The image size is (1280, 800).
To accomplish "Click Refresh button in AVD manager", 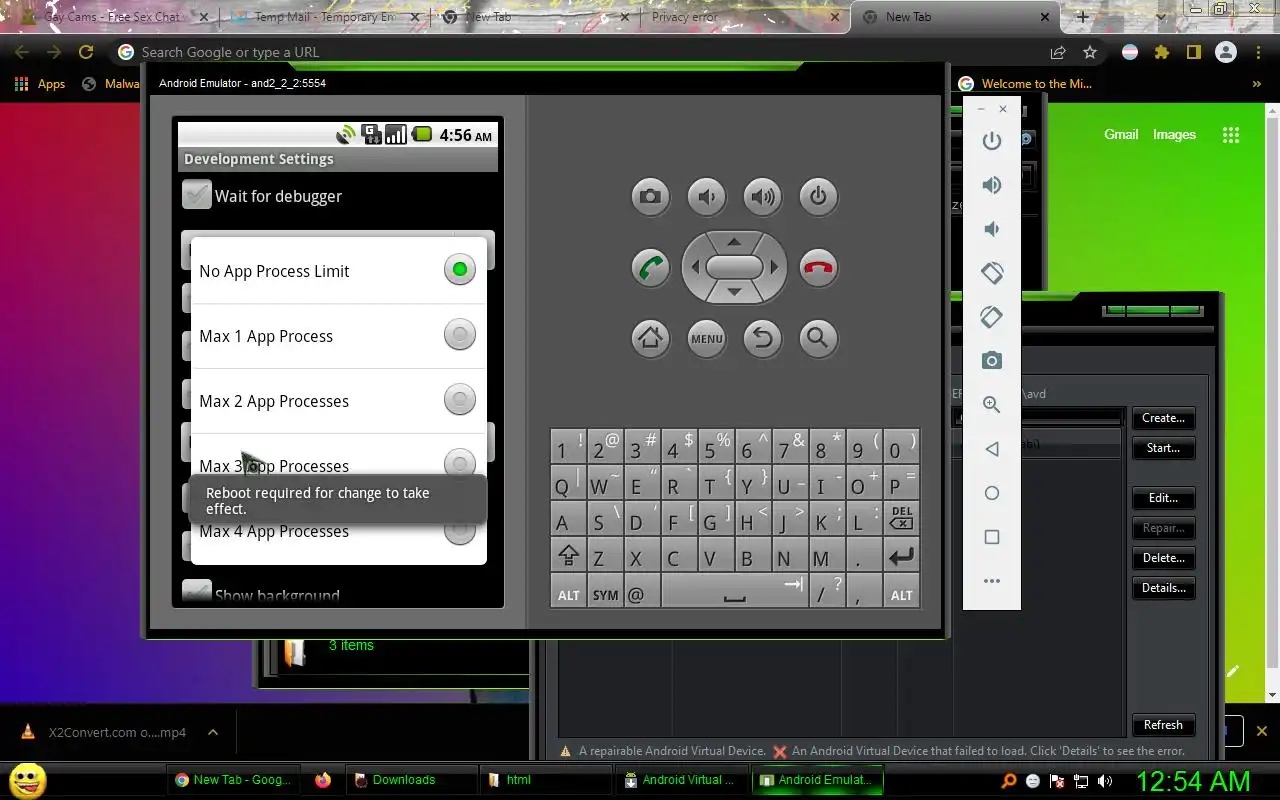I will (x=1163, y=725).
